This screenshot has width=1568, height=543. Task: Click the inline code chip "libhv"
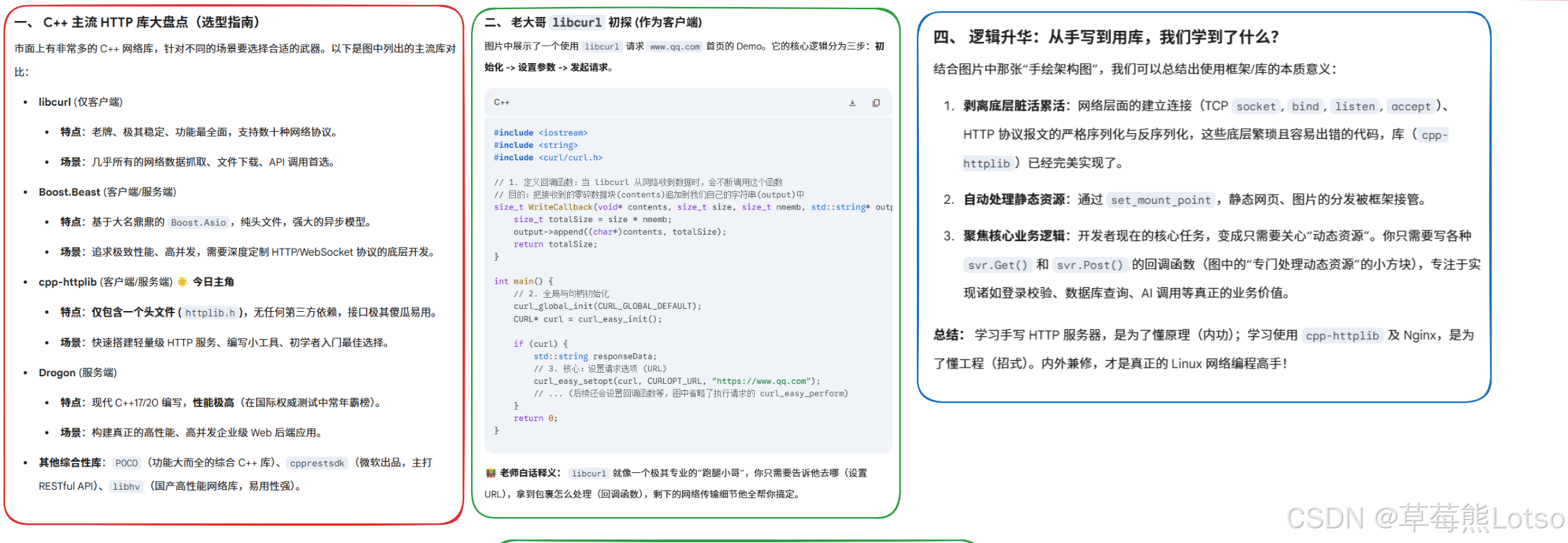[x=126, y=486]
